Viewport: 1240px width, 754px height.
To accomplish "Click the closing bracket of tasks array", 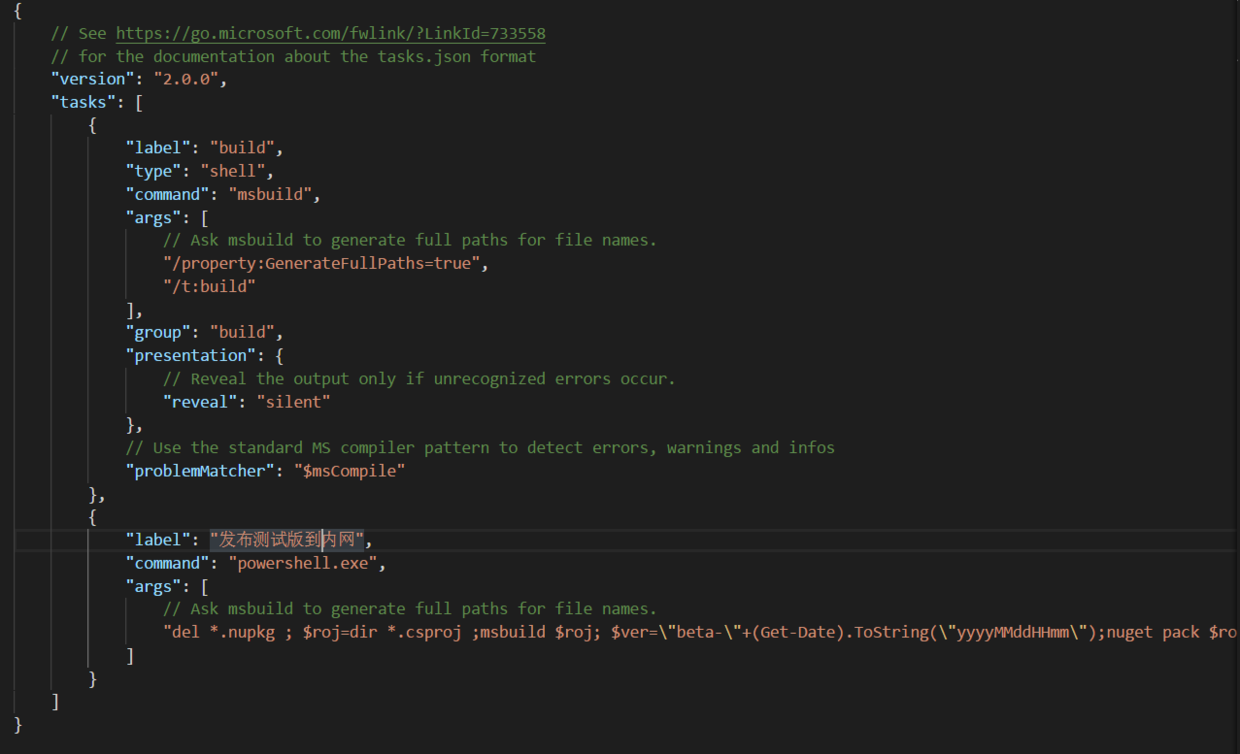I will tap(56, 701).
